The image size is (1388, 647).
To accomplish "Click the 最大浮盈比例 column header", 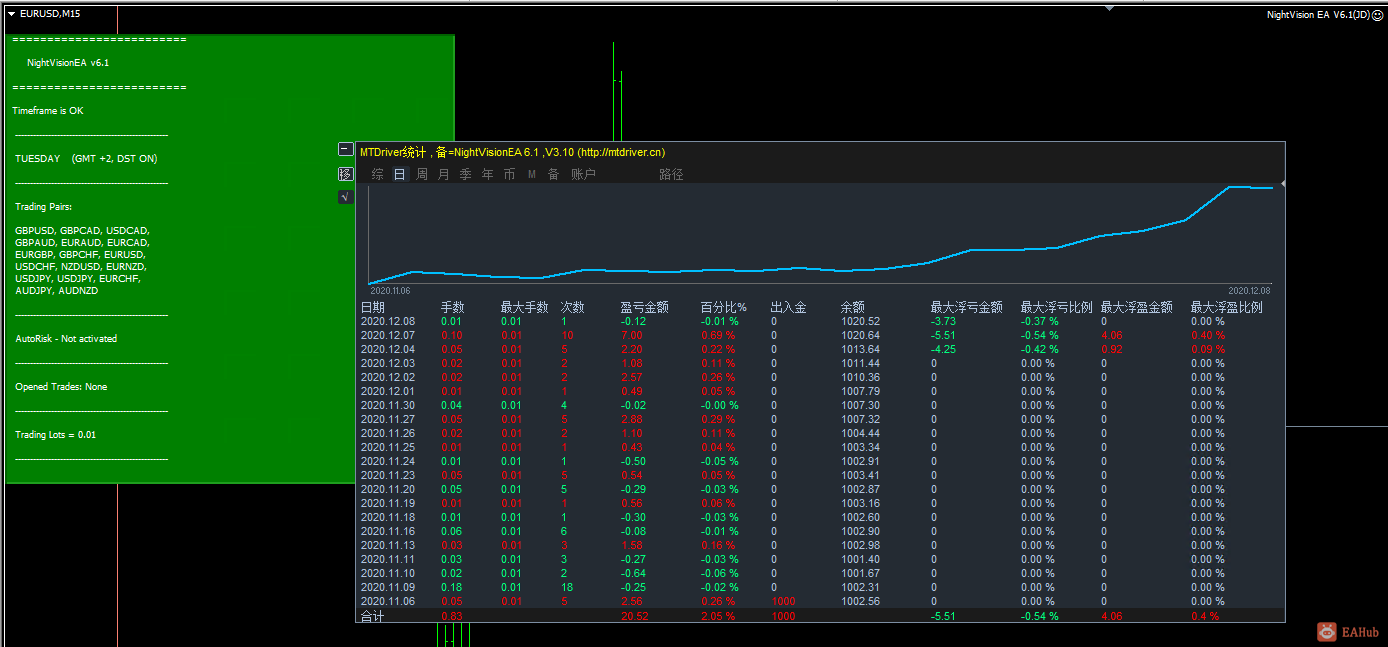I will (x=1226, y=308).
